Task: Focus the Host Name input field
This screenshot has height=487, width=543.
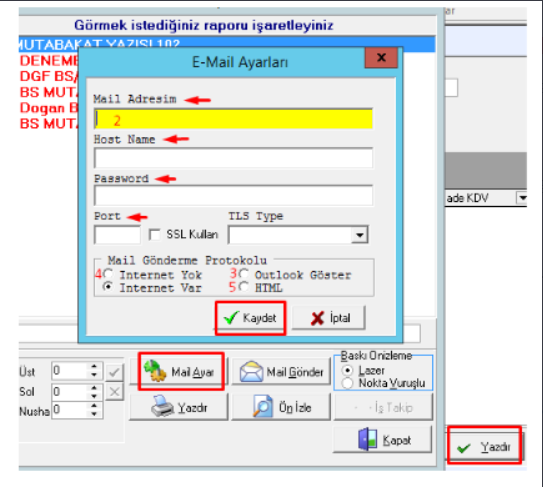Action: (x=233, y=158)
